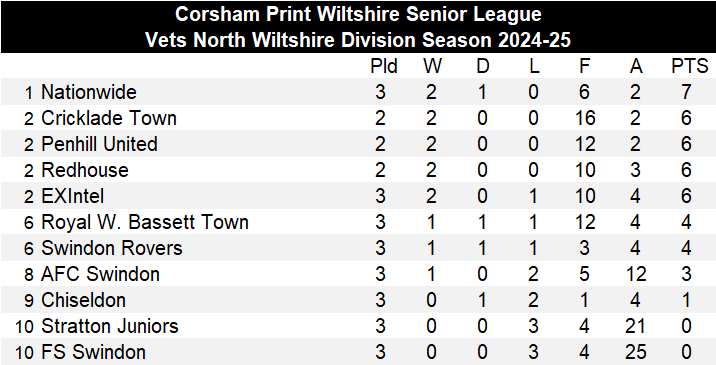Select the L column header
The image size is (716, 365).
point(534,67)
